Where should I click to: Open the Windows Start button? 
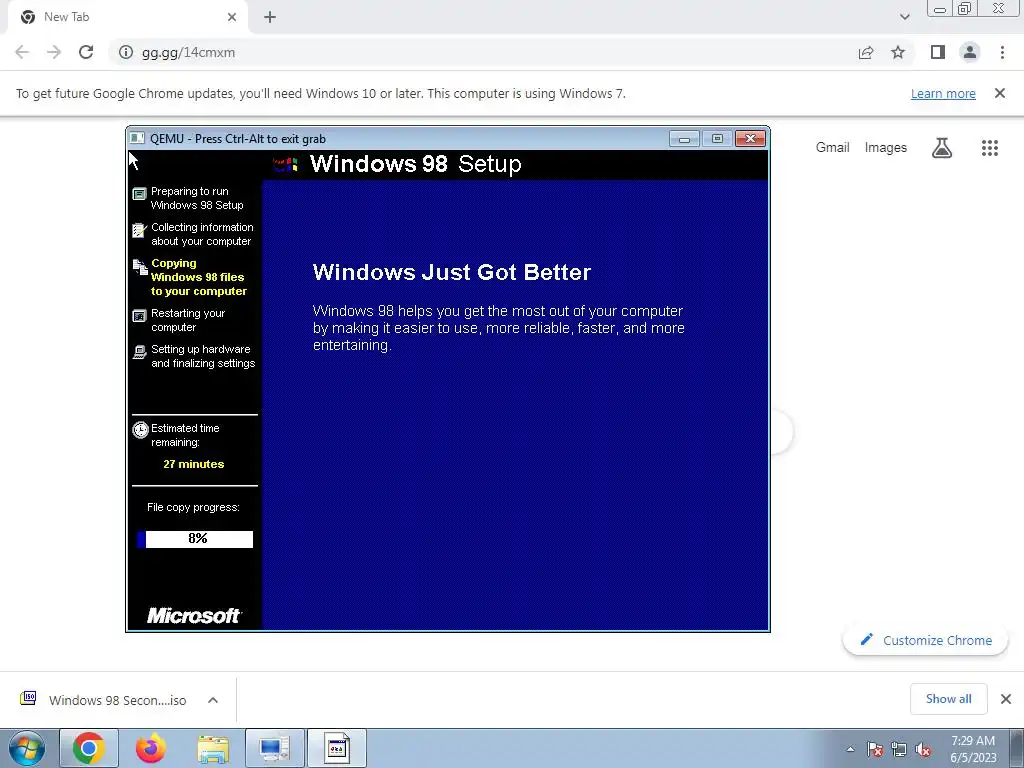[27, 748]
